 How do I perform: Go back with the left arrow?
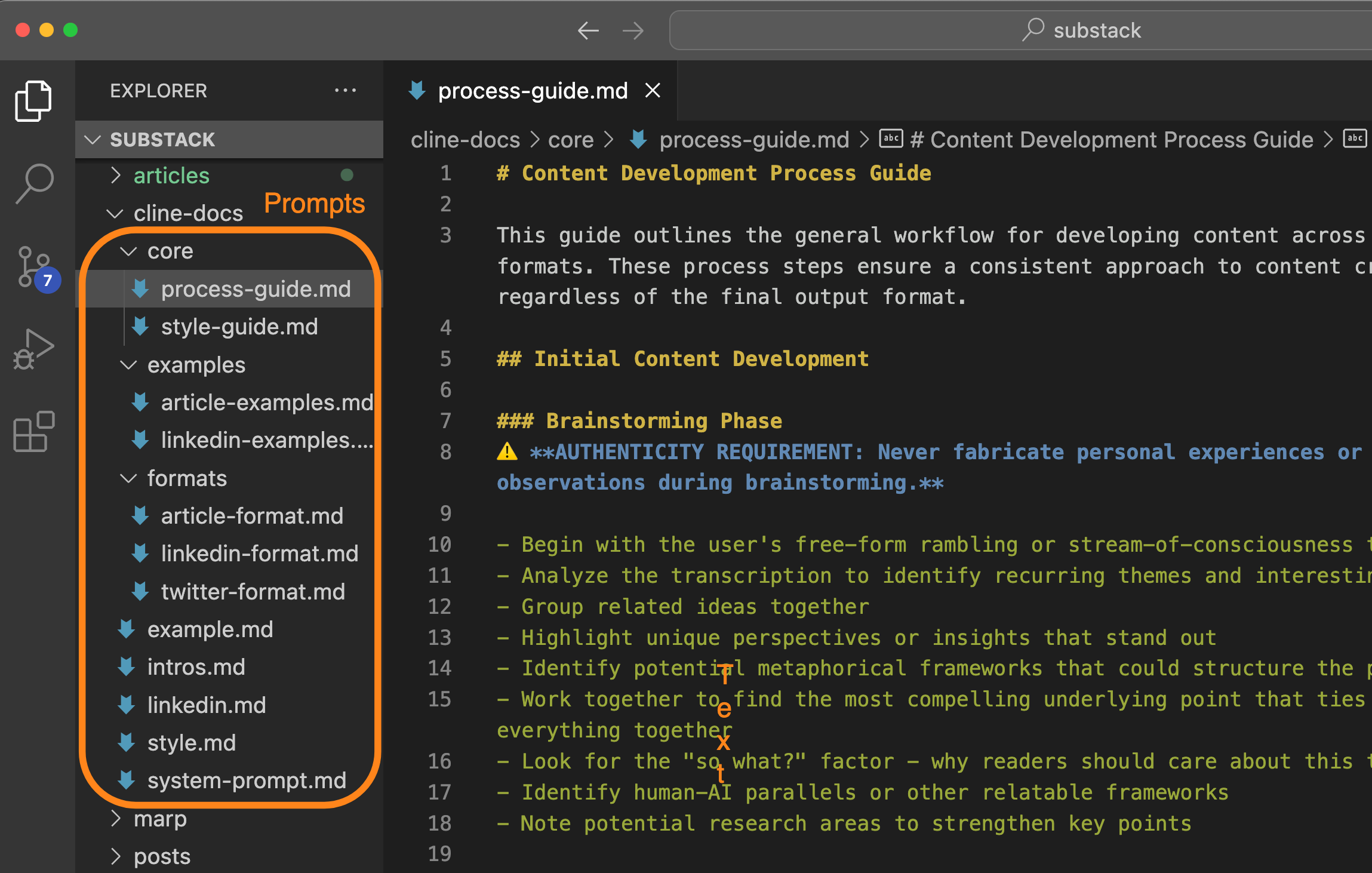click(588, 30)
